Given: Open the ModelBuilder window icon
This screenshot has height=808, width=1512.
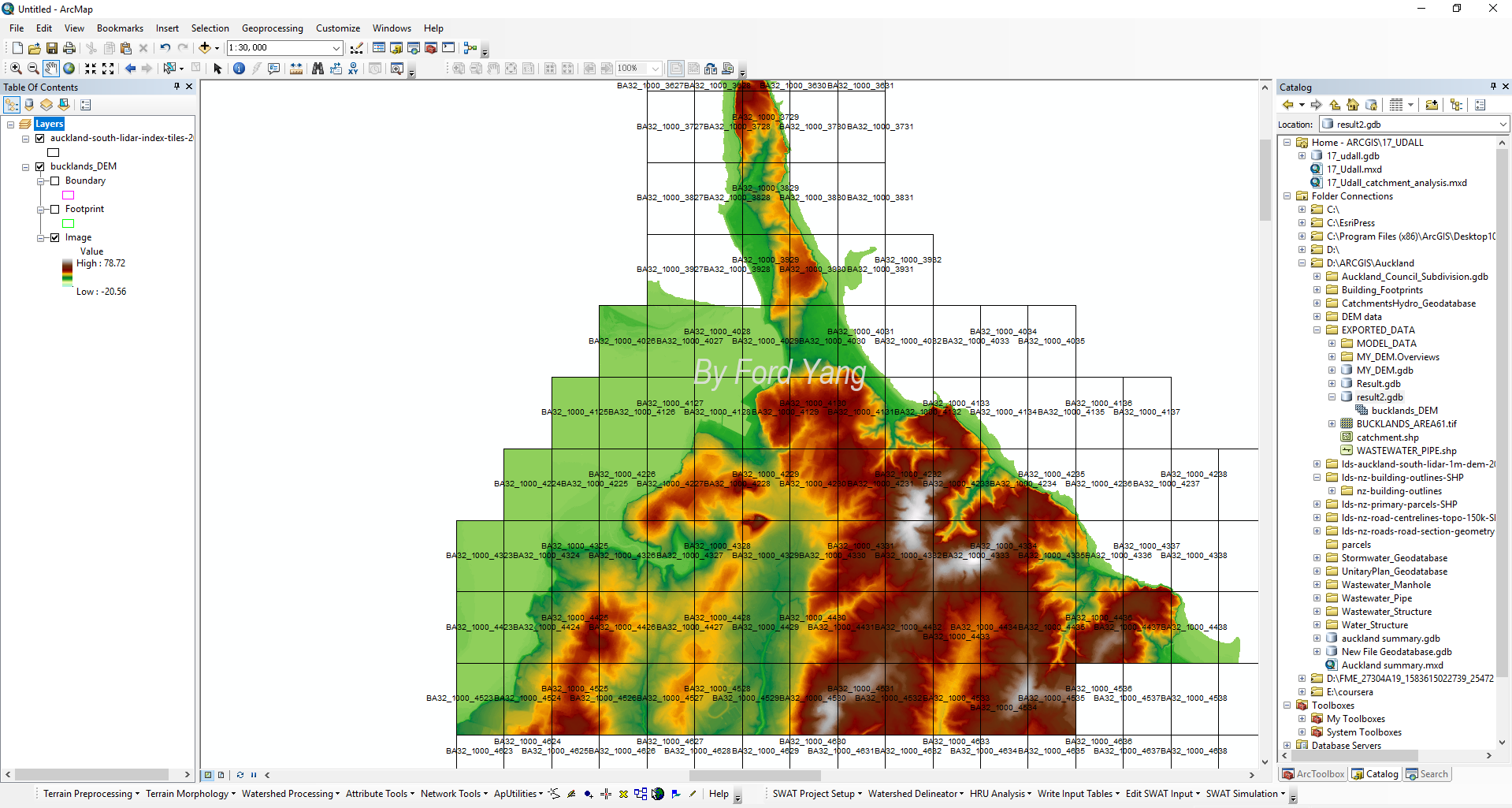Looking at the screenshot, I should click(x=470, y=48).
